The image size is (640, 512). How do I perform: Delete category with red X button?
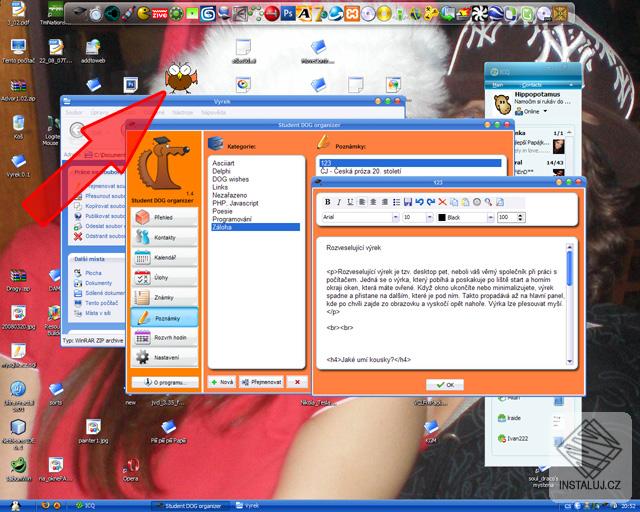[297, 382]
